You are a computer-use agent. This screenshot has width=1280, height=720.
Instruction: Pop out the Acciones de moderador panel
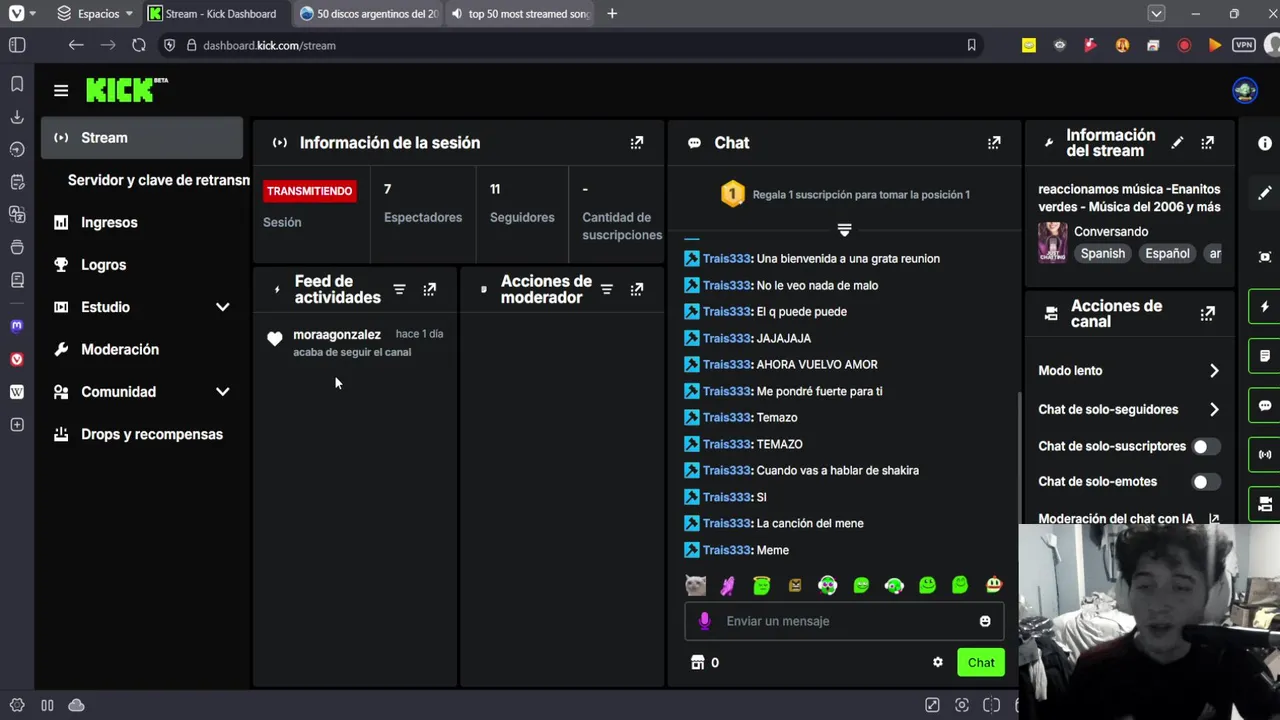pyautogui.click(x=637, y=290)
